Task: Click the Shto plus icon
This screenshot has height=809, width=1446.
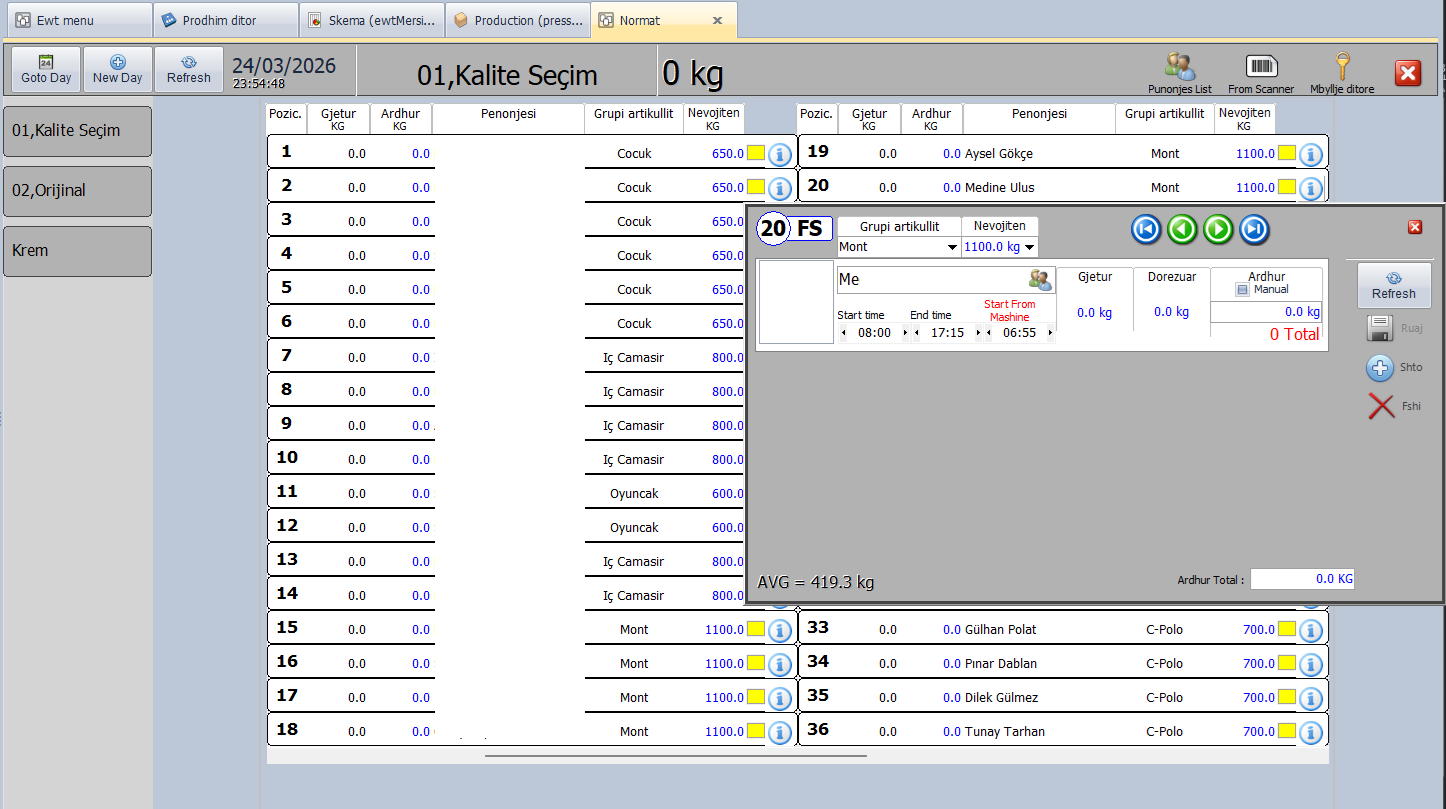Action: pyautogui.click(x=1380, y=368)
